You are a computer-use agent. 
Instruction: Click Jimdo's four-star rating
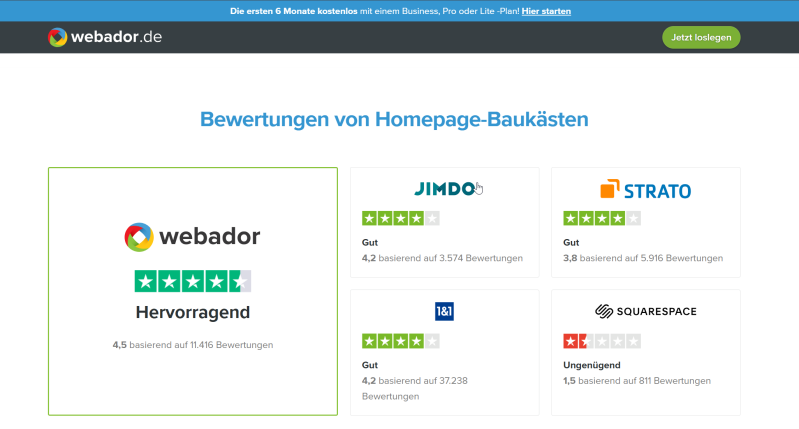(401, 219)
